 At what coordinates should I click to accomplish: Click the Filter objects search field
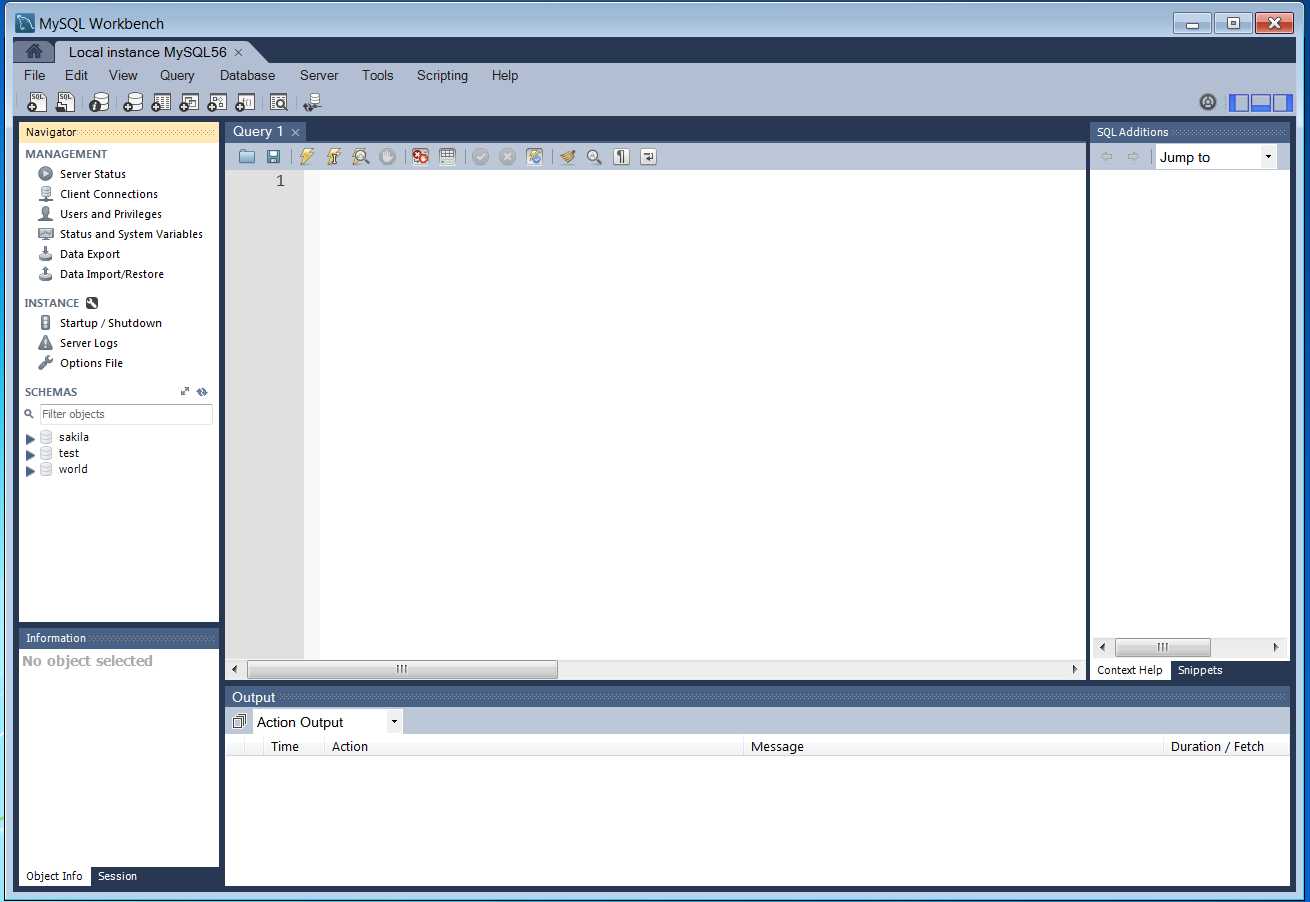pos(126,414)
